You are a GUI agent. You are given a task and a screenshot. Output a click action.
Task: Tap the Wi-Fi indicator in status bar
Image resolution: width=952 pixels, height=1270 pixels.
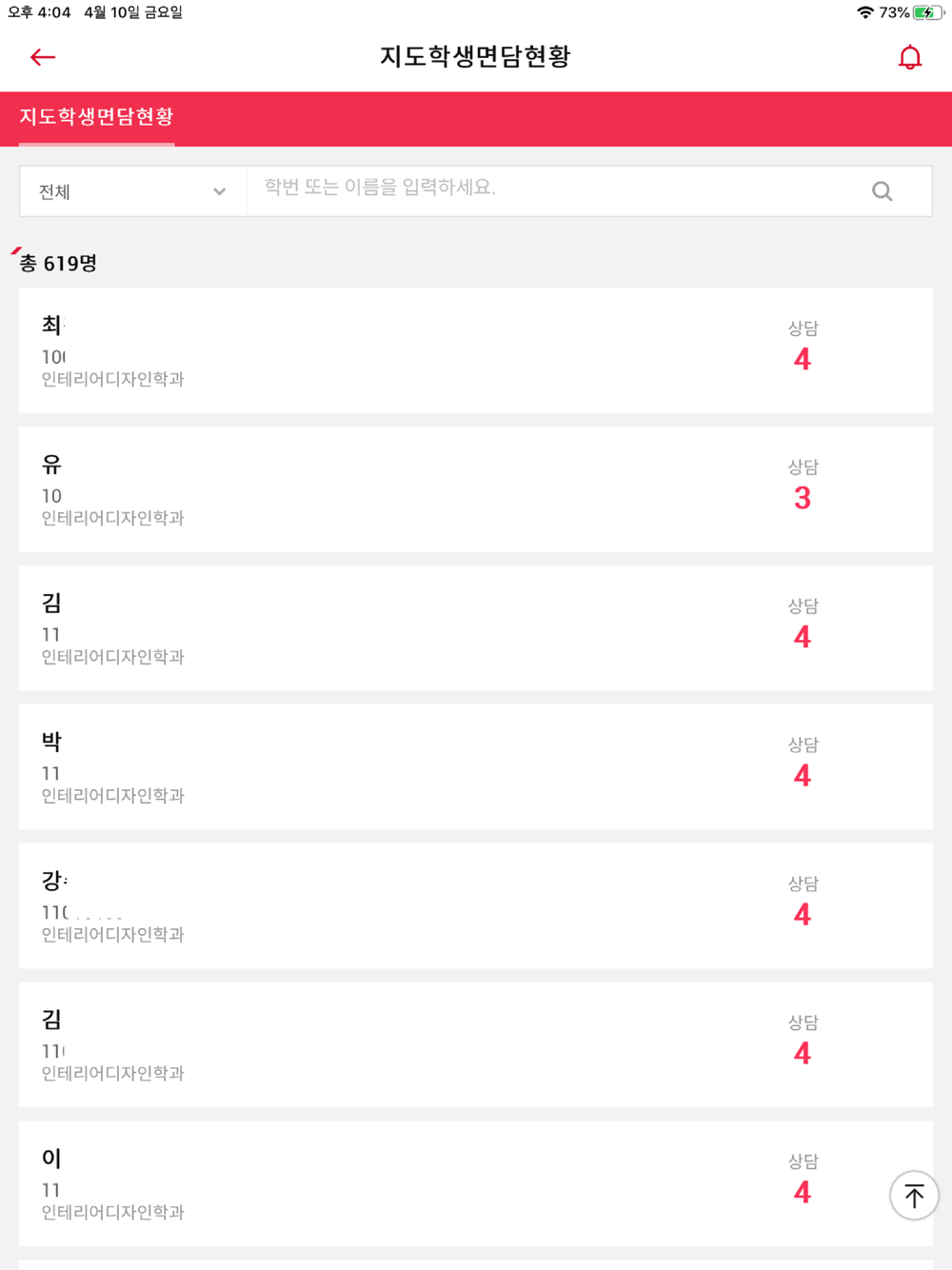864,12
